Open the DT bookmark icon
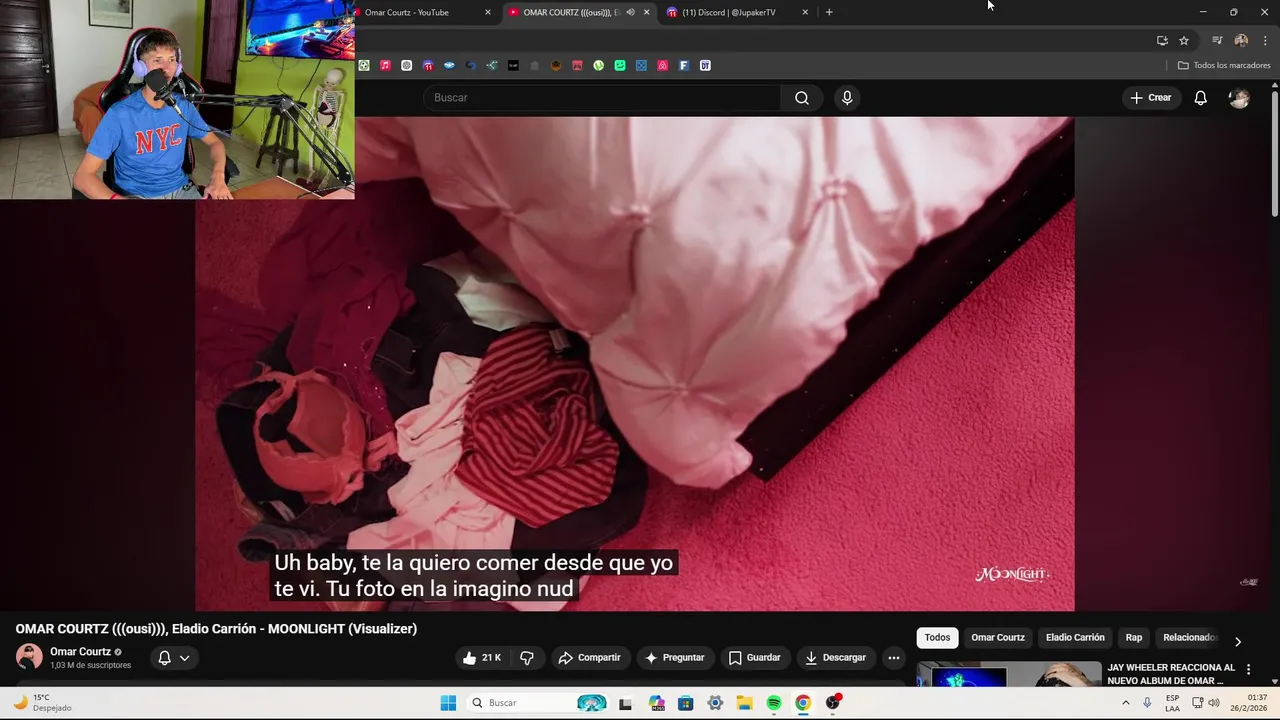 pos(705,66)
